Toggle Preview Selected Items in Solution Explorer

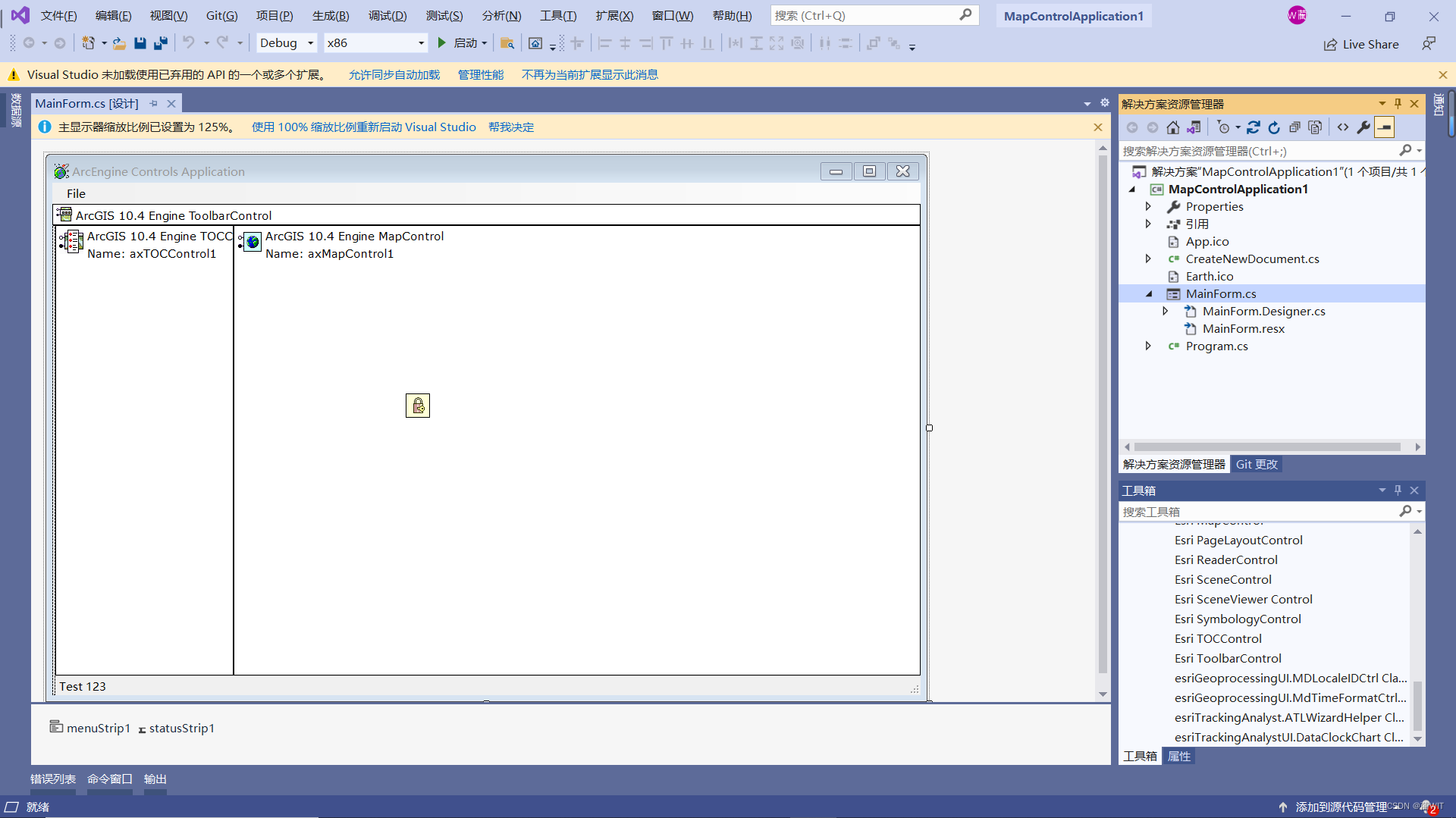[1385, 127]
